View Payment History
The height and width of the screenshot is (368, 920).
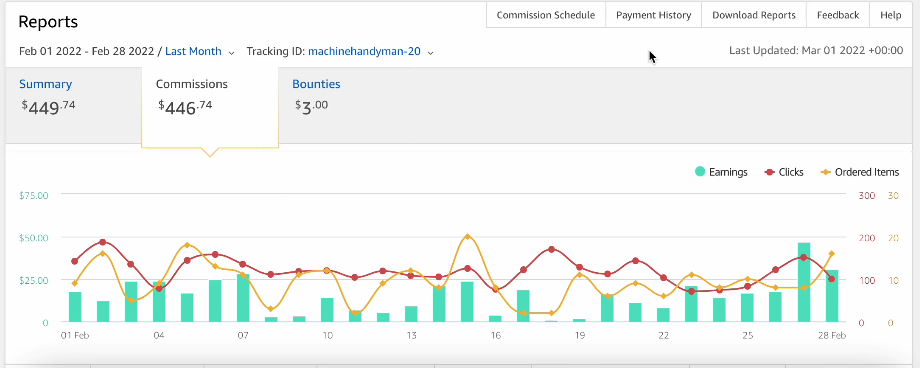pos(653,15)
